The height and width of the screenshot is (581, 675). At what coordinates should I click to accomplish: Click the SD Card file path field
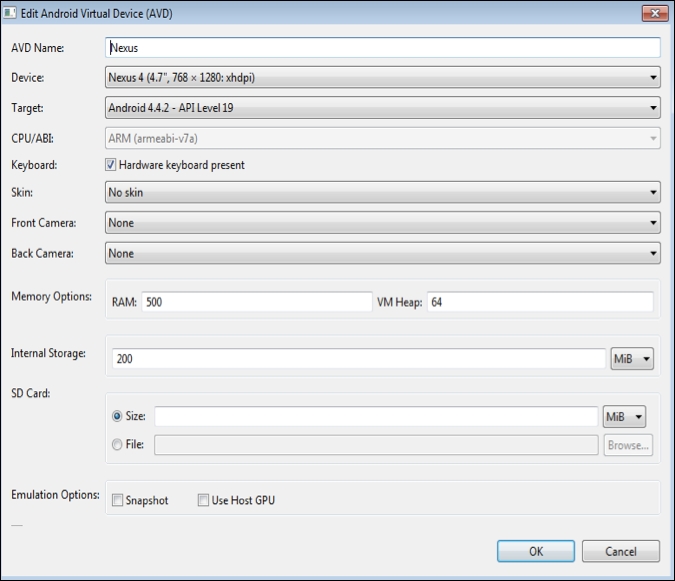pyautogui.click(x=376, y=445)
